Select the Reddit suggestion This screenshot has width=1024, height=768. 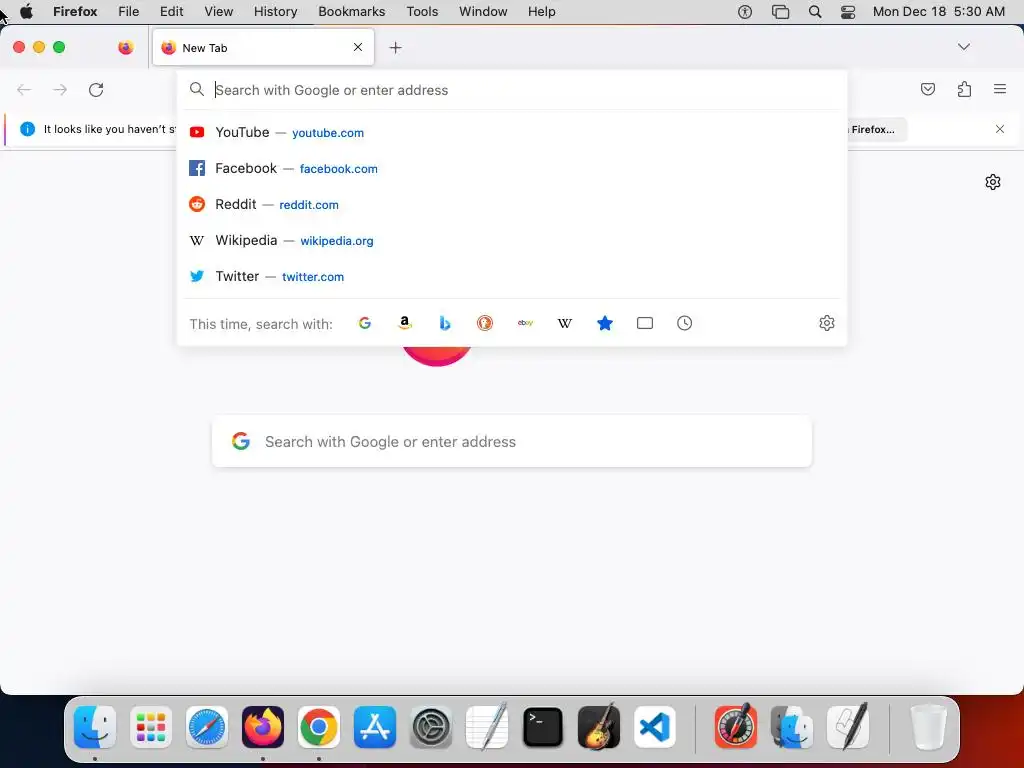pos(512,204)
